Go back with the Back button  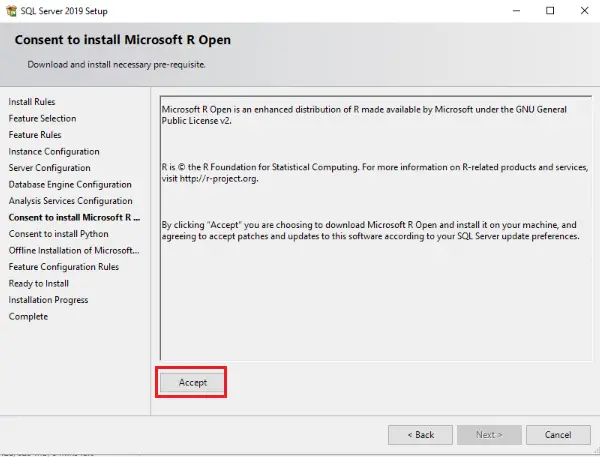(x=420, y=435)
